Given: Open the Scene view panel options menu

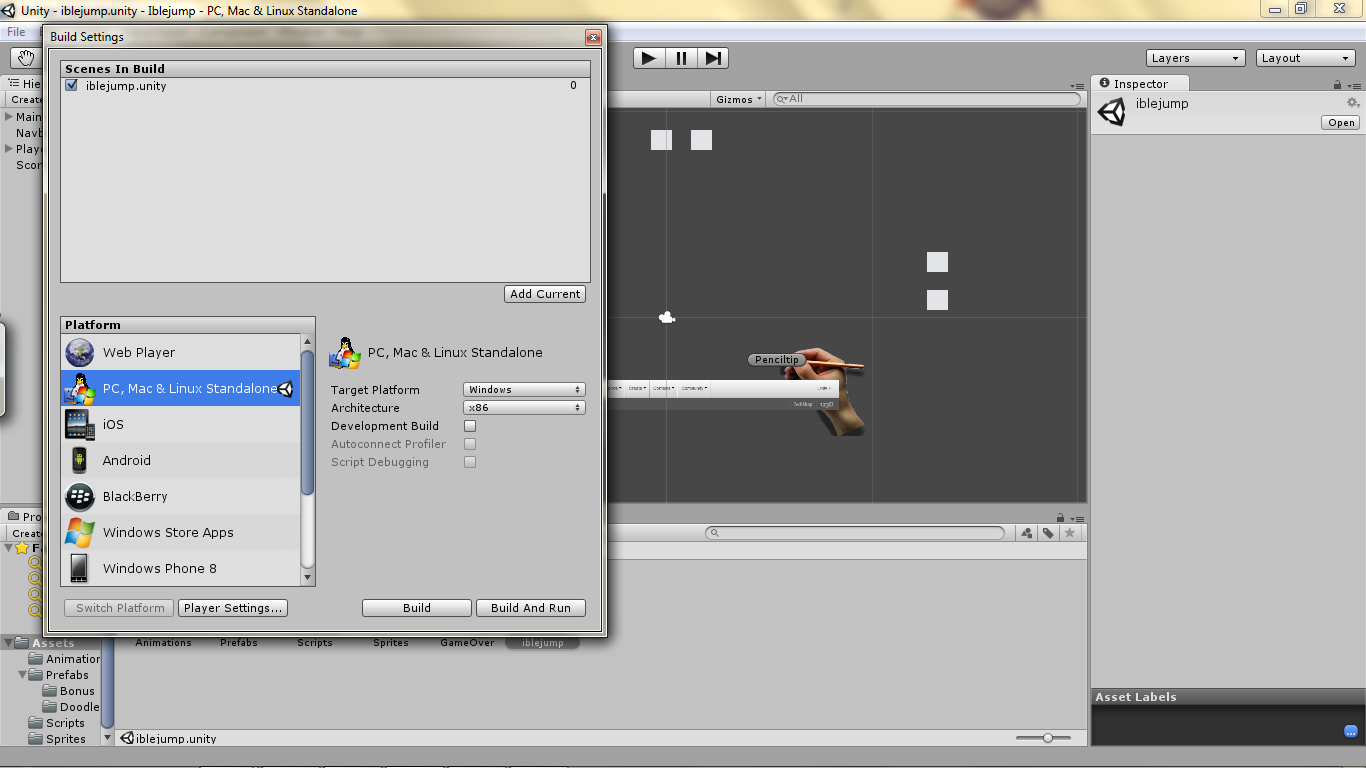Looking at the screenshot, I should tap(1076, 86).
